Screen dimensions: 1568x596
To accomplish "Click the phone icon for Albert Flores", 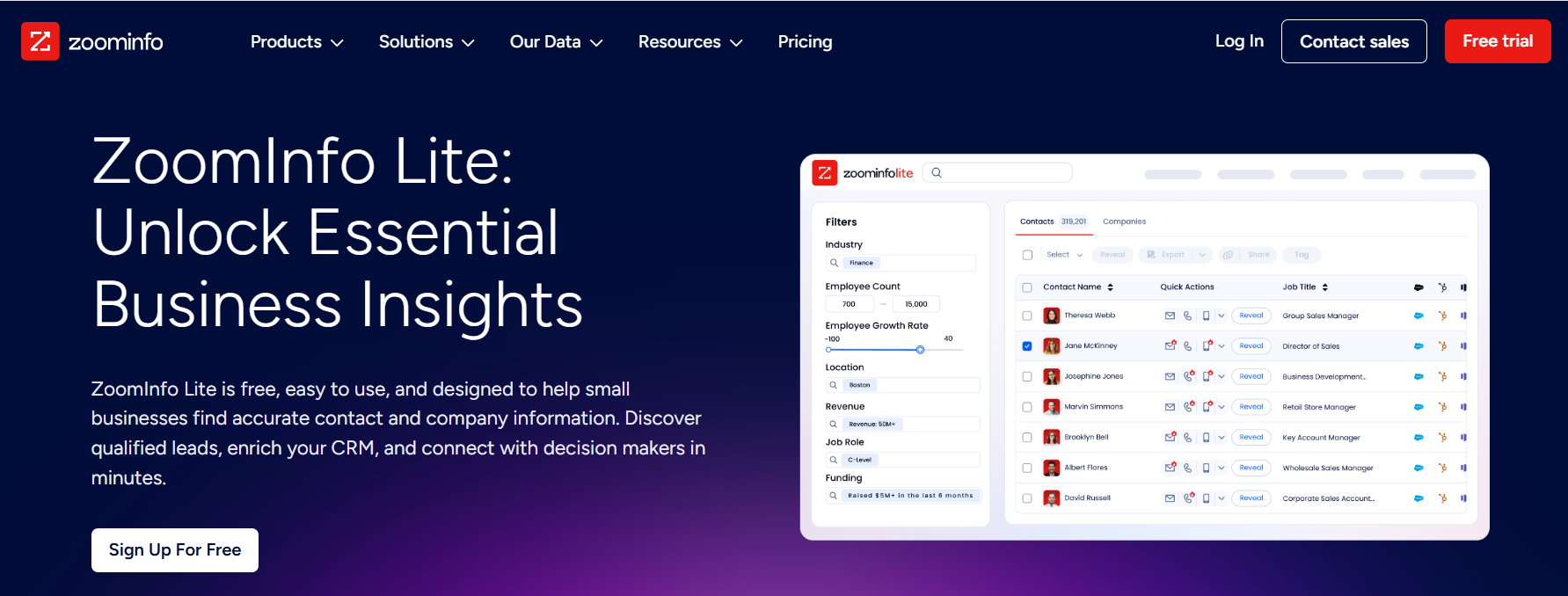I will click(x=1188, y=468).
